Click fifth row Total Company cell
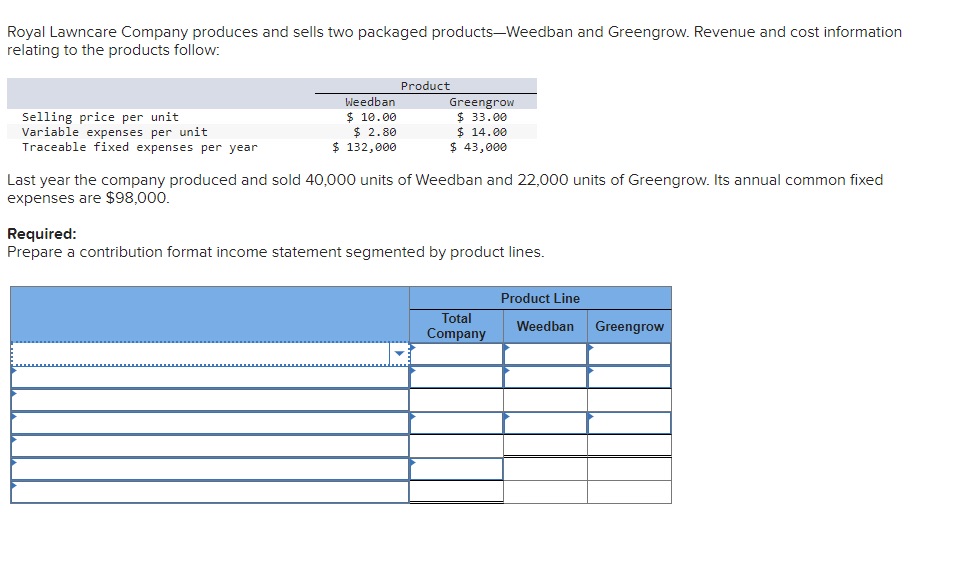966x575 pixels. pyautogui.click(x=457, y=446)
